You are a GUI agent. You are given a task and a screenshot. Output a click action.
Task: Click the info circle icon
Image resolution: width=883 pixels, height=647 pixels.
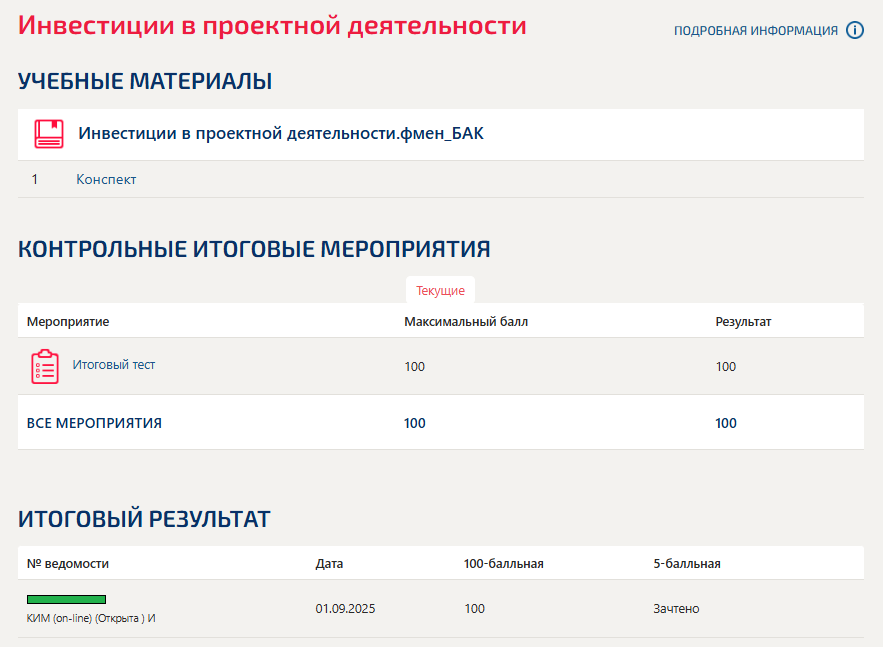tap(855, 30)
